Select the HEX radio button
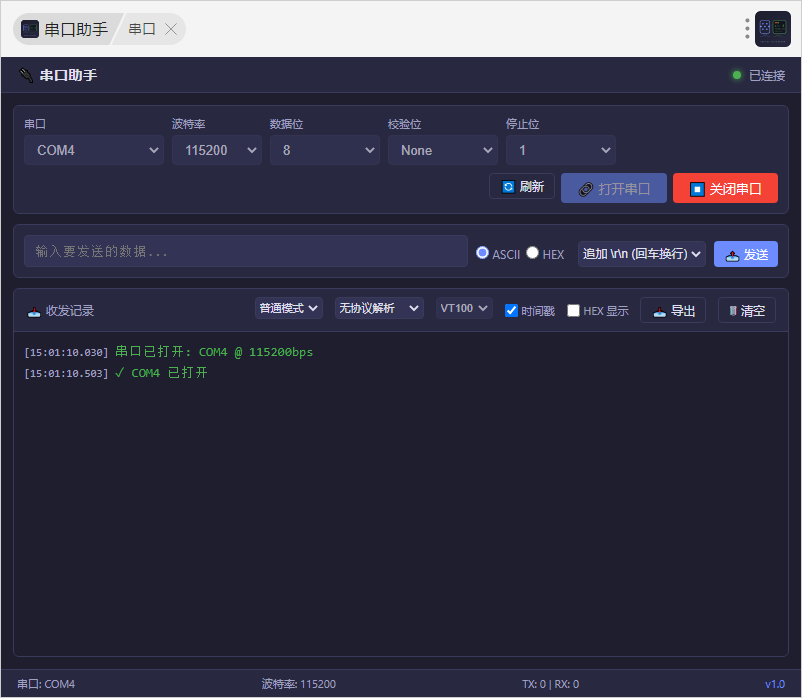The height and width of the screenshot is (698, 802). (x=532, y=253)
